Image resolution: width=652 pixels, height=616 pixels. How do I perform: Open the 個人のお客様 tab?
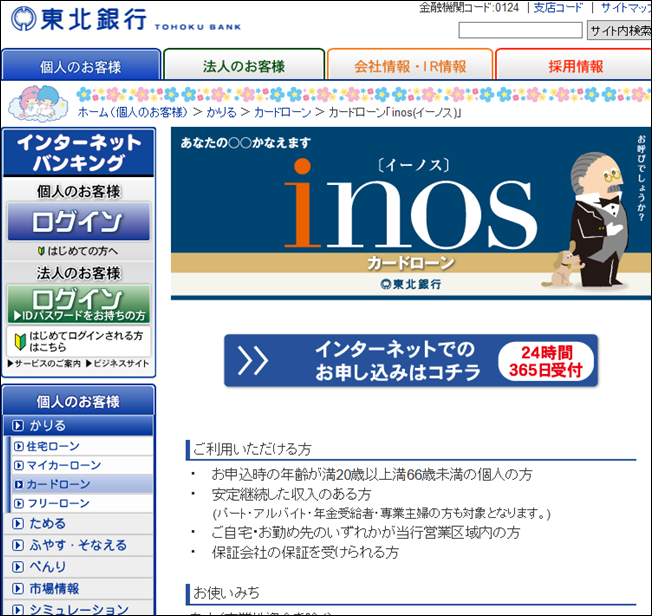tap(81, 64)
